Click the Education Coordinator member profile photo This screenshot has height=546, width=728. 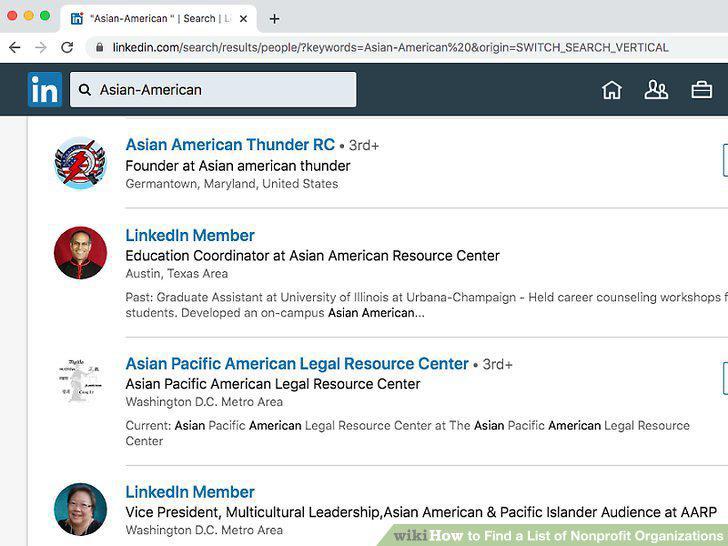point(80,253)
